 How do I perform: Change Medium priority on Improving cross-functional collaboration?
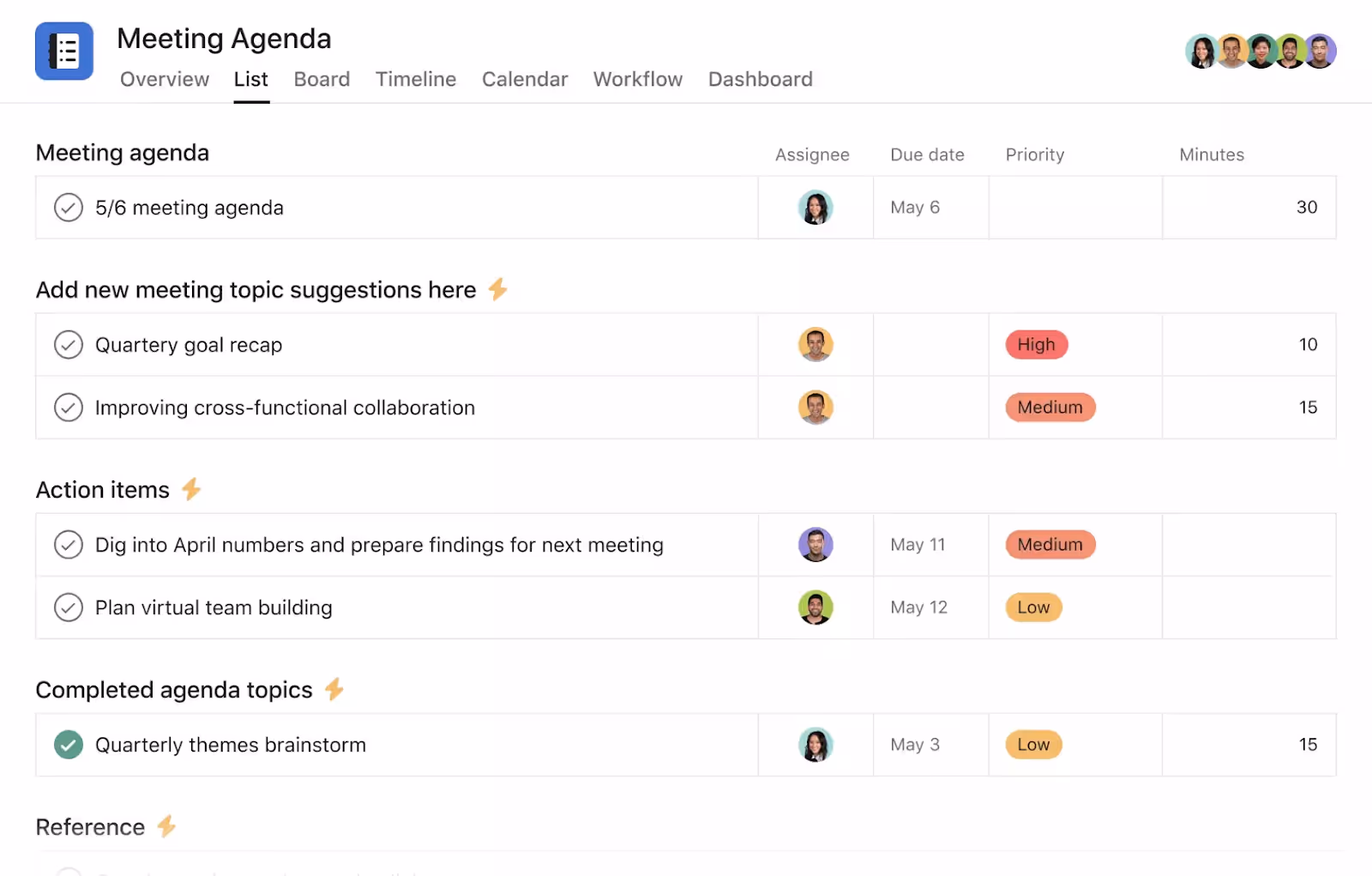pos(1050,407)
